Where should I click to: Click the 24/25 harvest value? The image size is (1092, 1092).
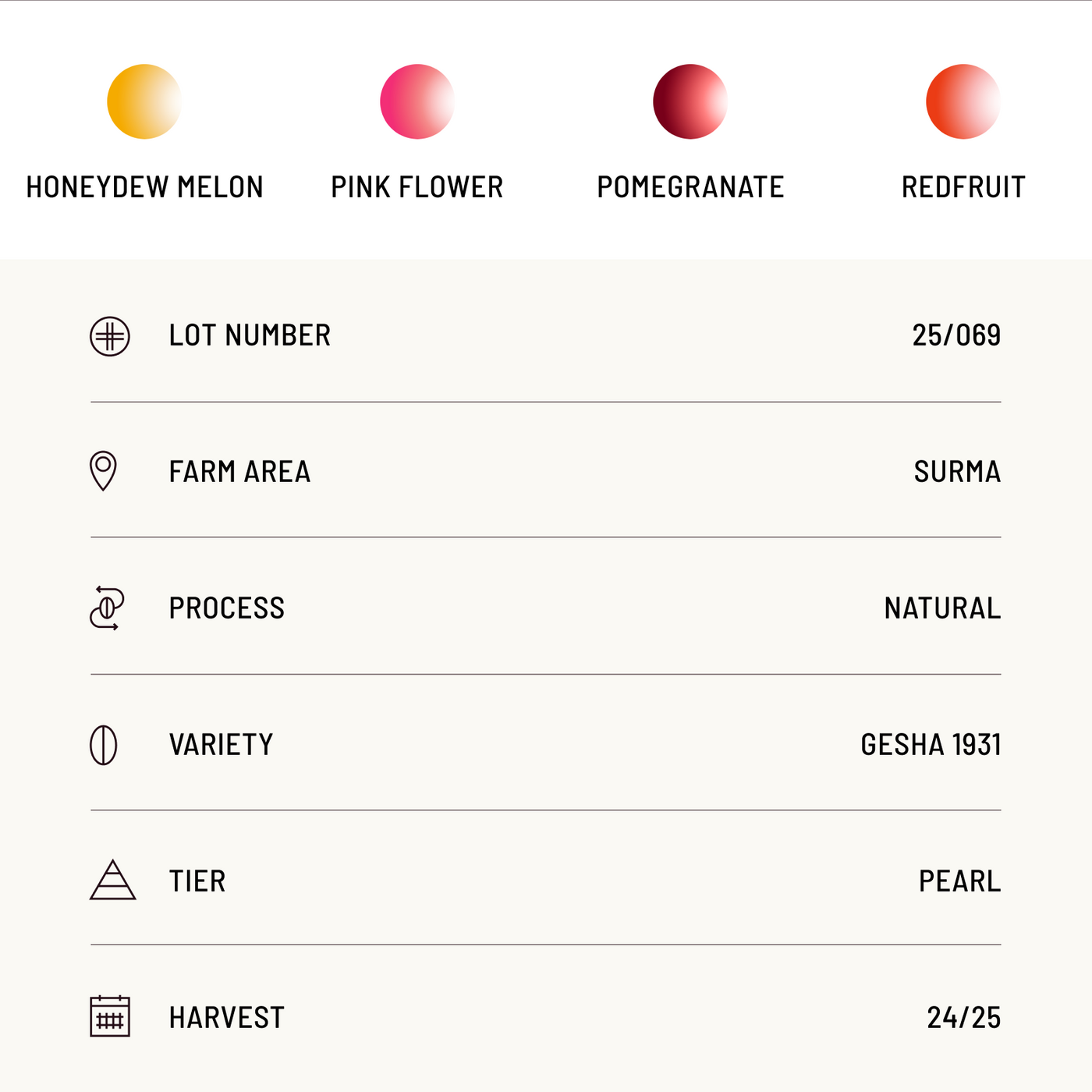tap(963, 1018)
